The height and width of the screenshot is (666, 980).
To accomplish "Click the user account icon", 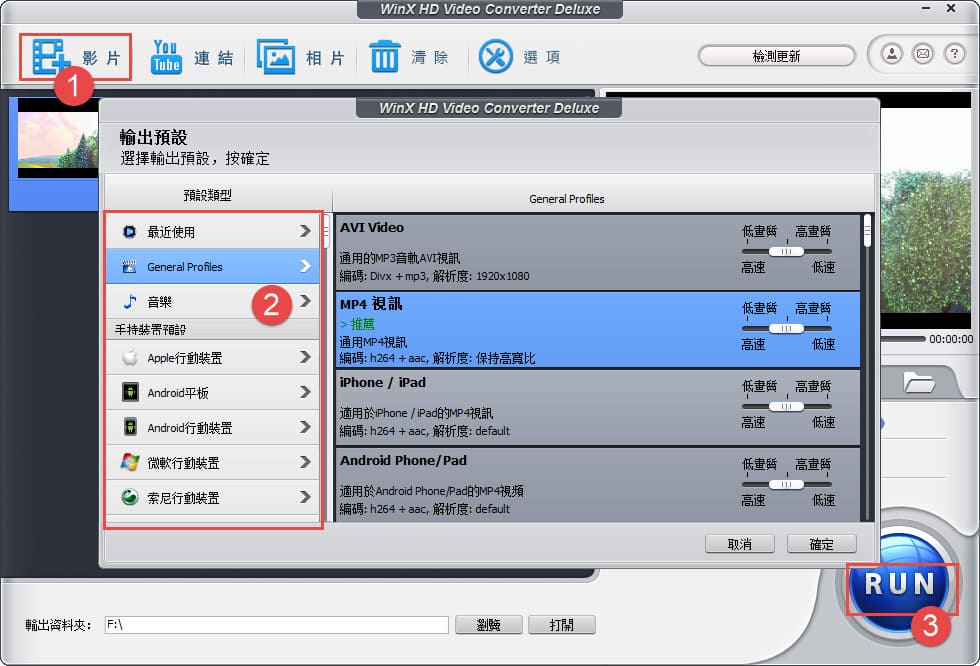I will (892, 54).
